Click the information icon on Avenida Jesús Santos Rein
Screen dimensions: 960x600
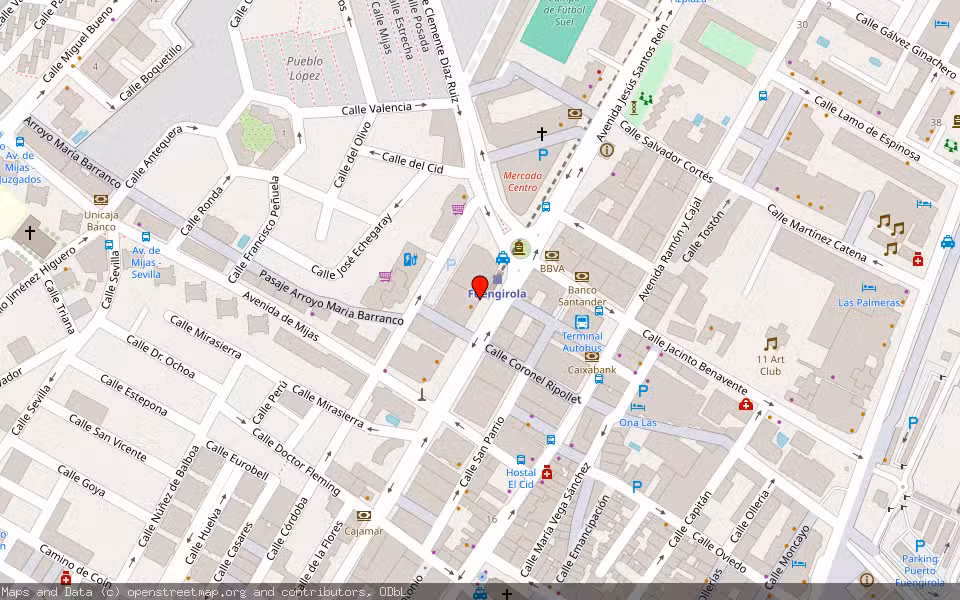[x=607, y=150]
